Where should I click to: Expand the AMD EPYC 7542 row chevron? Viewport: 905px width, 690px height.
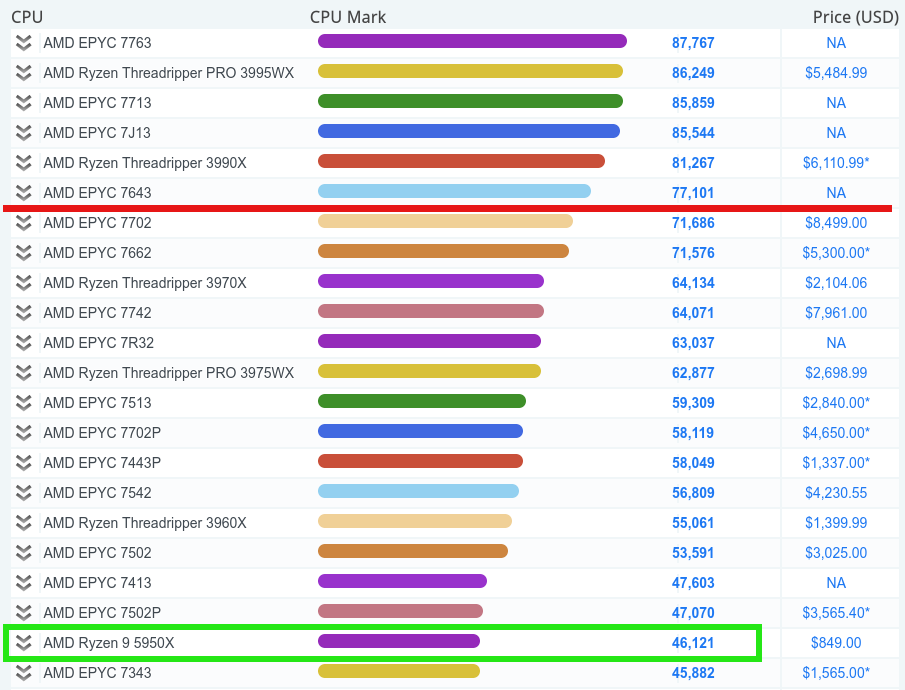pos(24,493)
